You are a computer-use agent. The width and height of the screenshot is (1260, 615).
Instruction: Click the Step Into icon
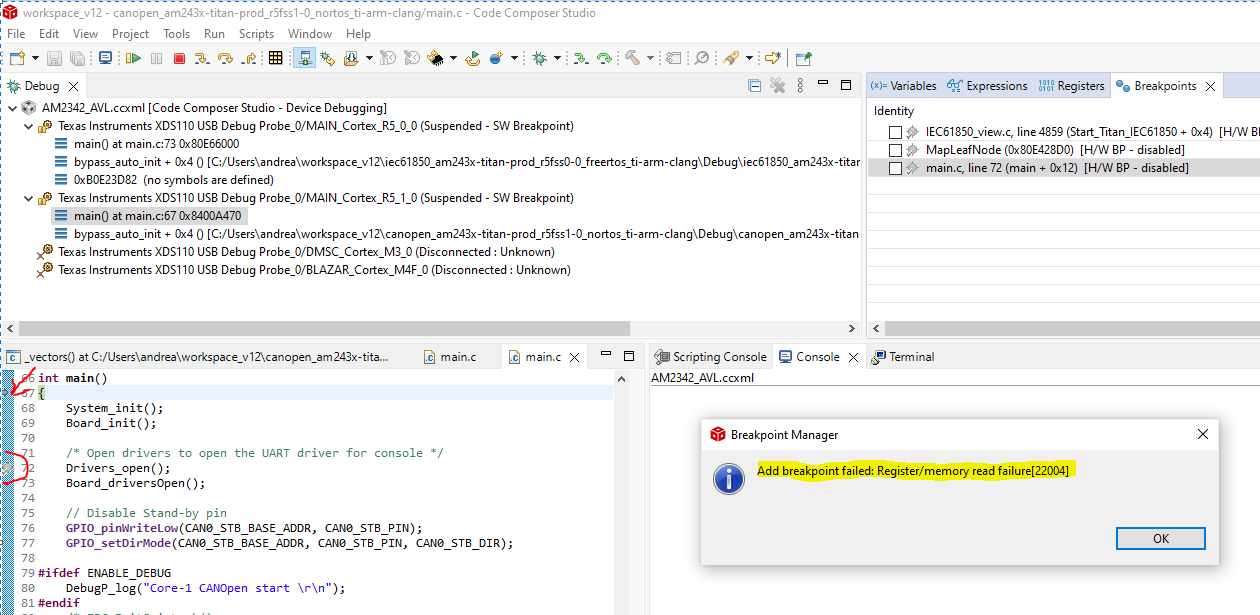[202, 58]
